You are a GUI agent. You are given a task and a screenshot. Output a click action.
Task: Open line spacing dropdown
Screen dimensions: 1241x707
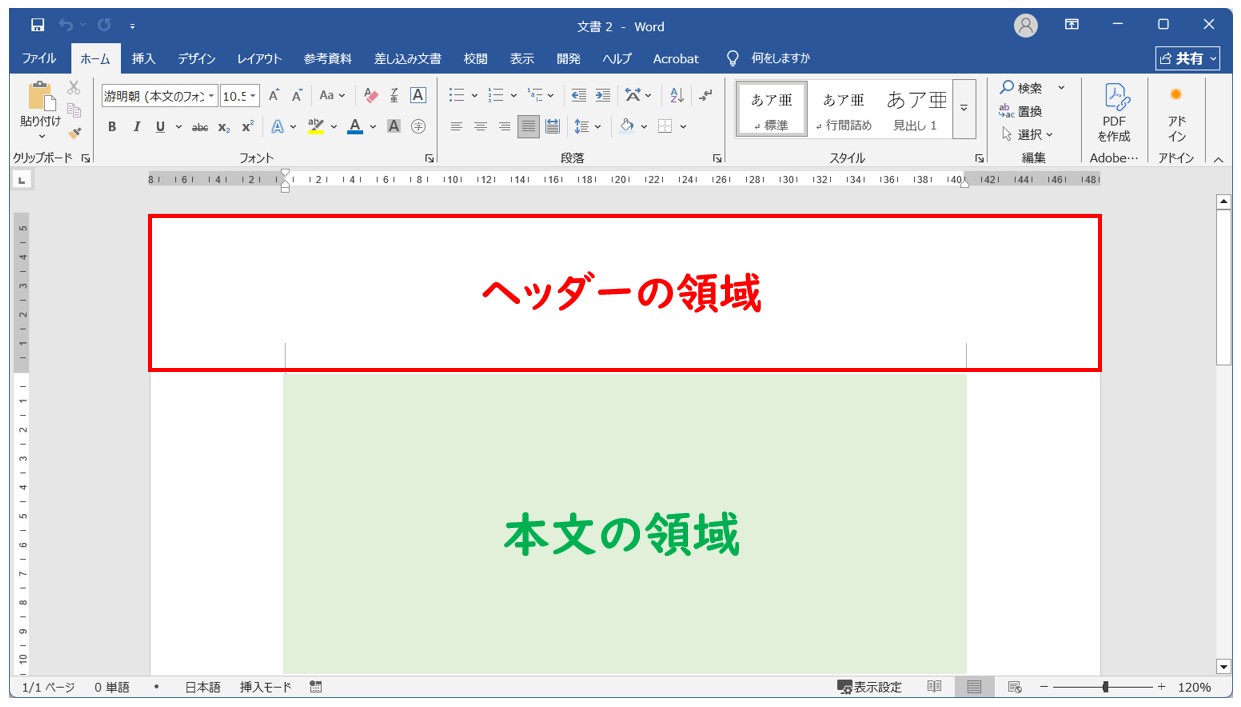click(x=587, y=127)
